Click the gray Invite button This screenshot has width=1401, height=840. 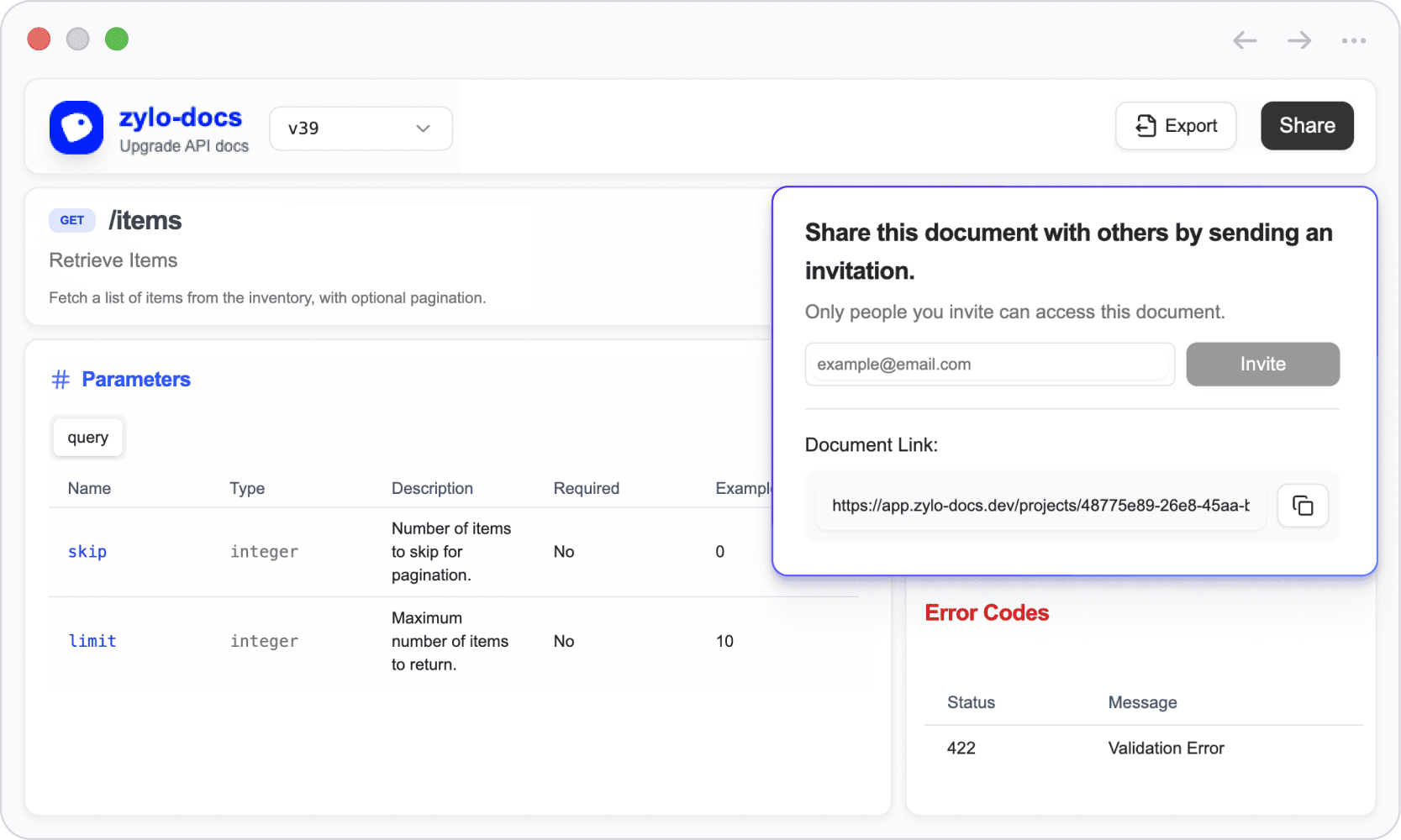tap(1262, 364)
